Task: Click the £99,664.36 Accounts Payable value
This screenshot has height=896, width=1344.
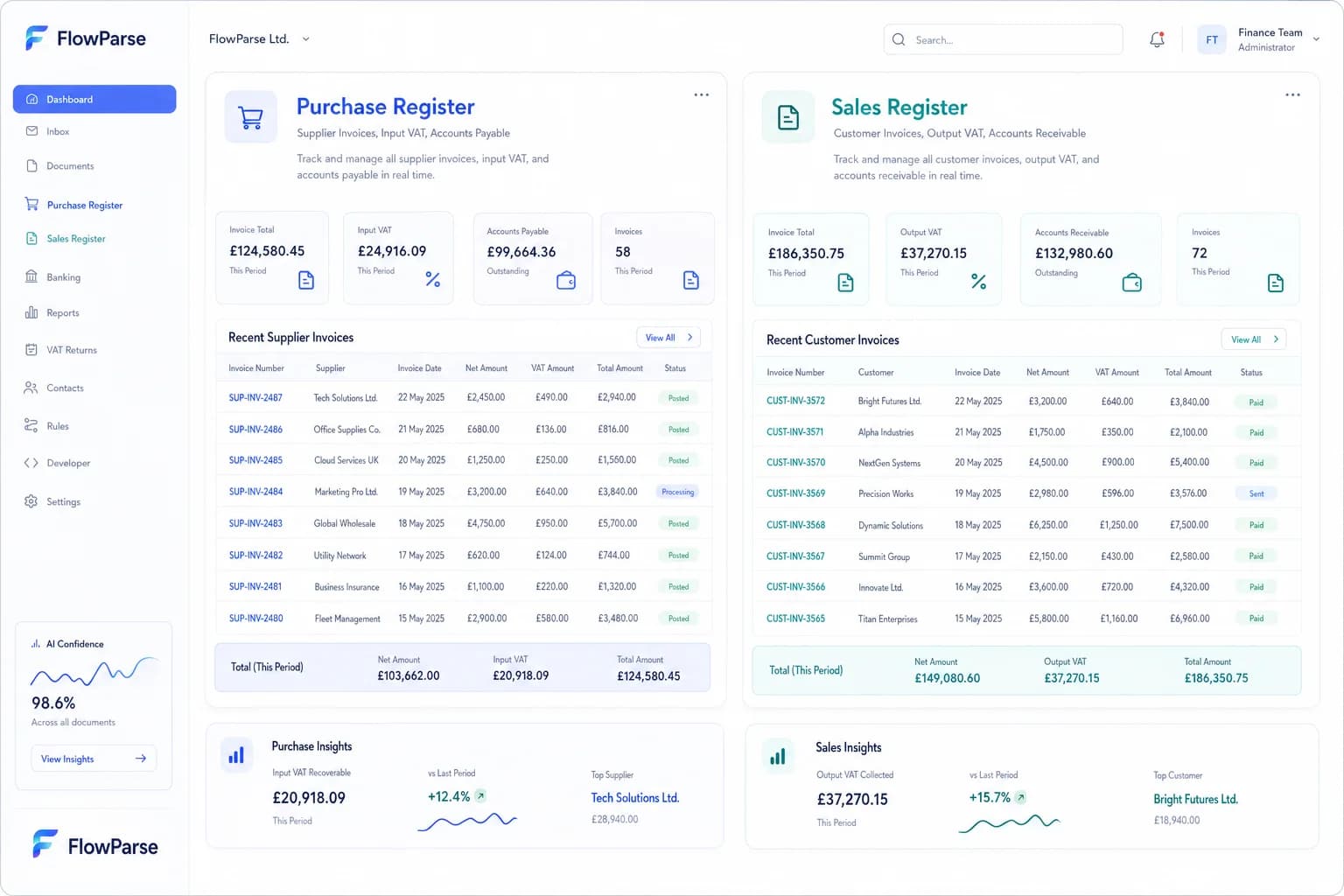Action: [x=521, y=252]
